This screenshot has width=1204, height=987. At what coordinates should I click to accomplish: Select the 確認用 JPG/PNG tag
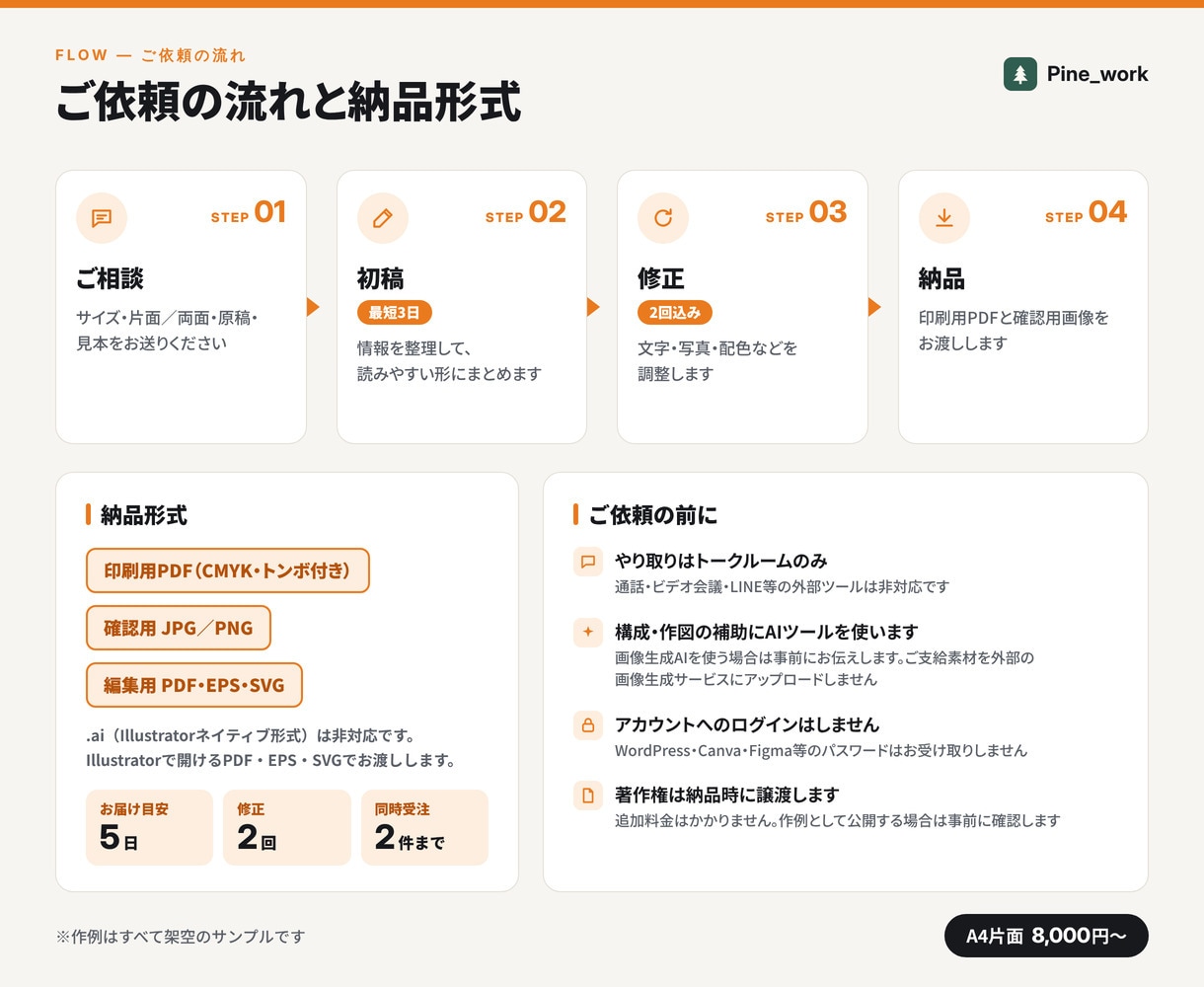tap(179, 628)
